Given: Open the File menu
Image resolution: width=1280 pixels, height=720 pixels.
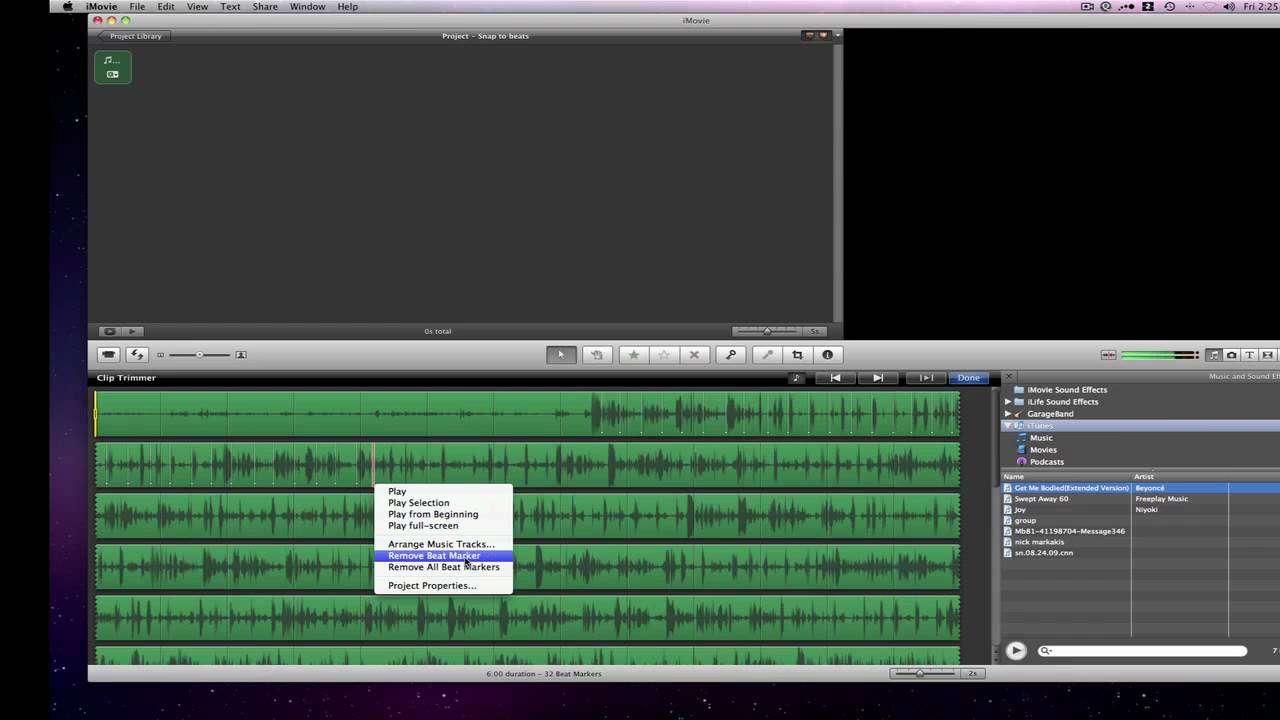Looking at the screenshot, I should tap(137, 7).
